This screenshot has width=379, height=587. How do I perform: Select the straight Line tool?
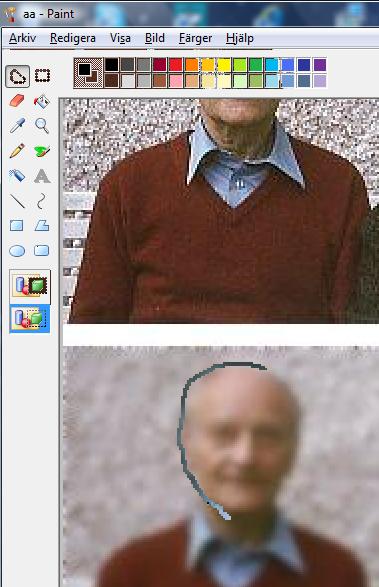pos(17,201)
